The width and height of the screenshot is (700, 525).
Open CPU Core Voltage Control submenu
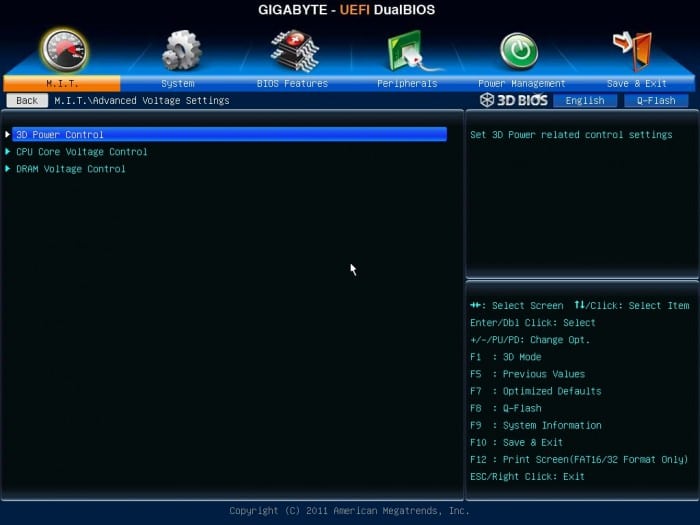[x=82, y=152]
